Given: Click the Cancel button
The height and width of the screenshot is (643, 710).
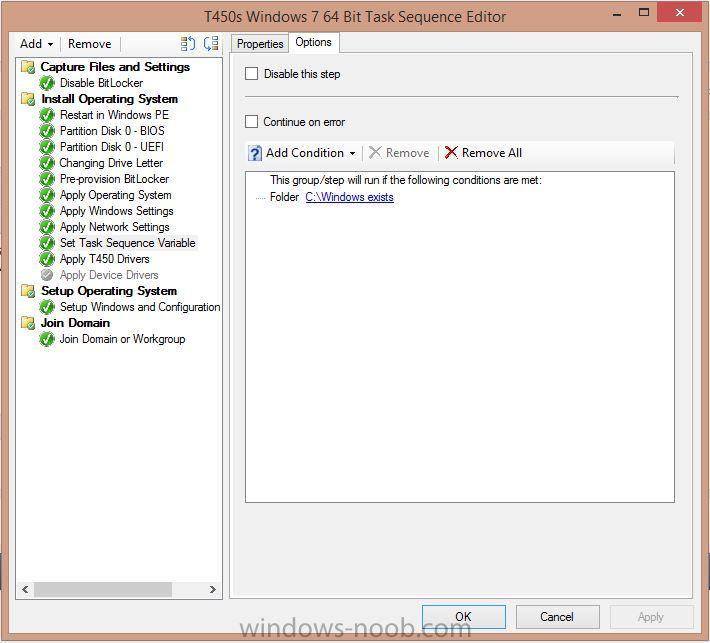Looking at the screenshot, I should coord(557,616).
